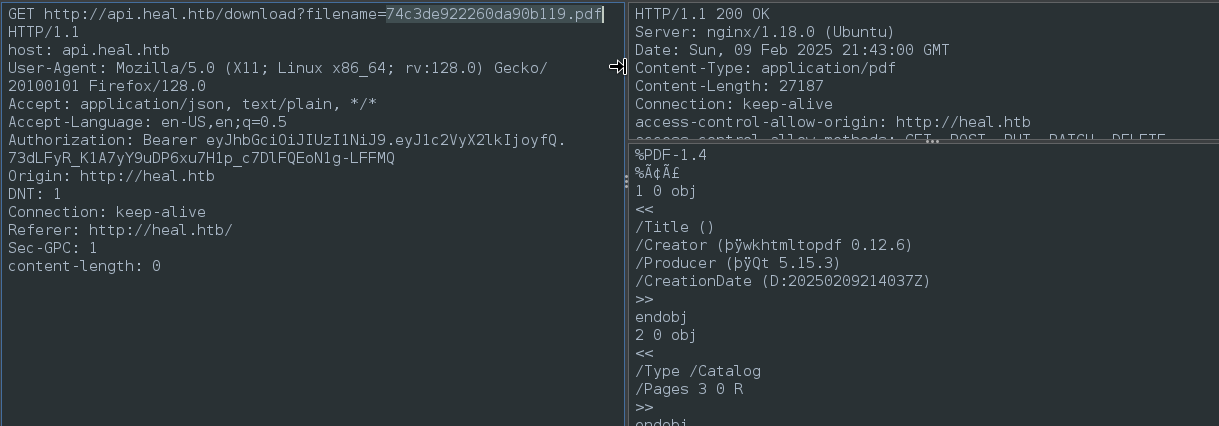
Task: Click the User-Agent Mozilla/5.0 header line
Action: pos(278,77)
